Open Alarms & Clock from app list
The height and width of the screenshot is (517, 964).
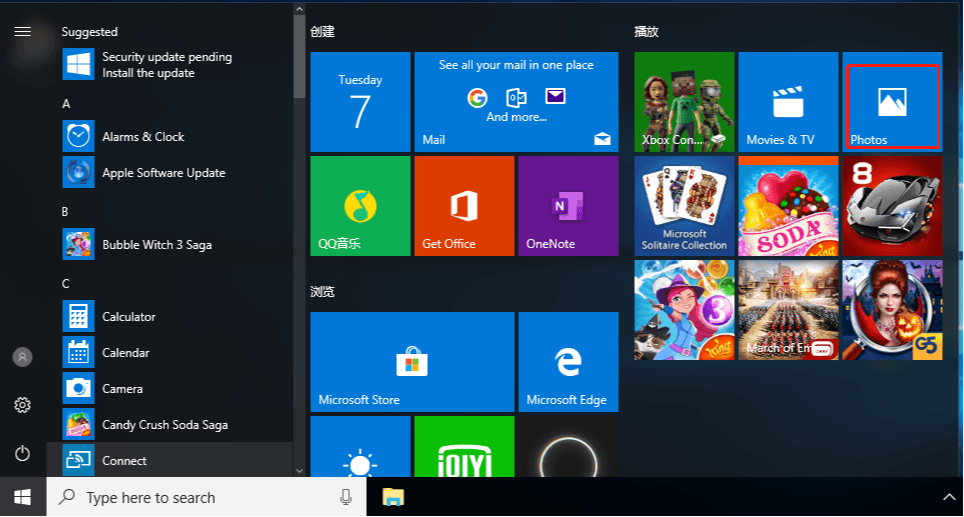[170, 136]
